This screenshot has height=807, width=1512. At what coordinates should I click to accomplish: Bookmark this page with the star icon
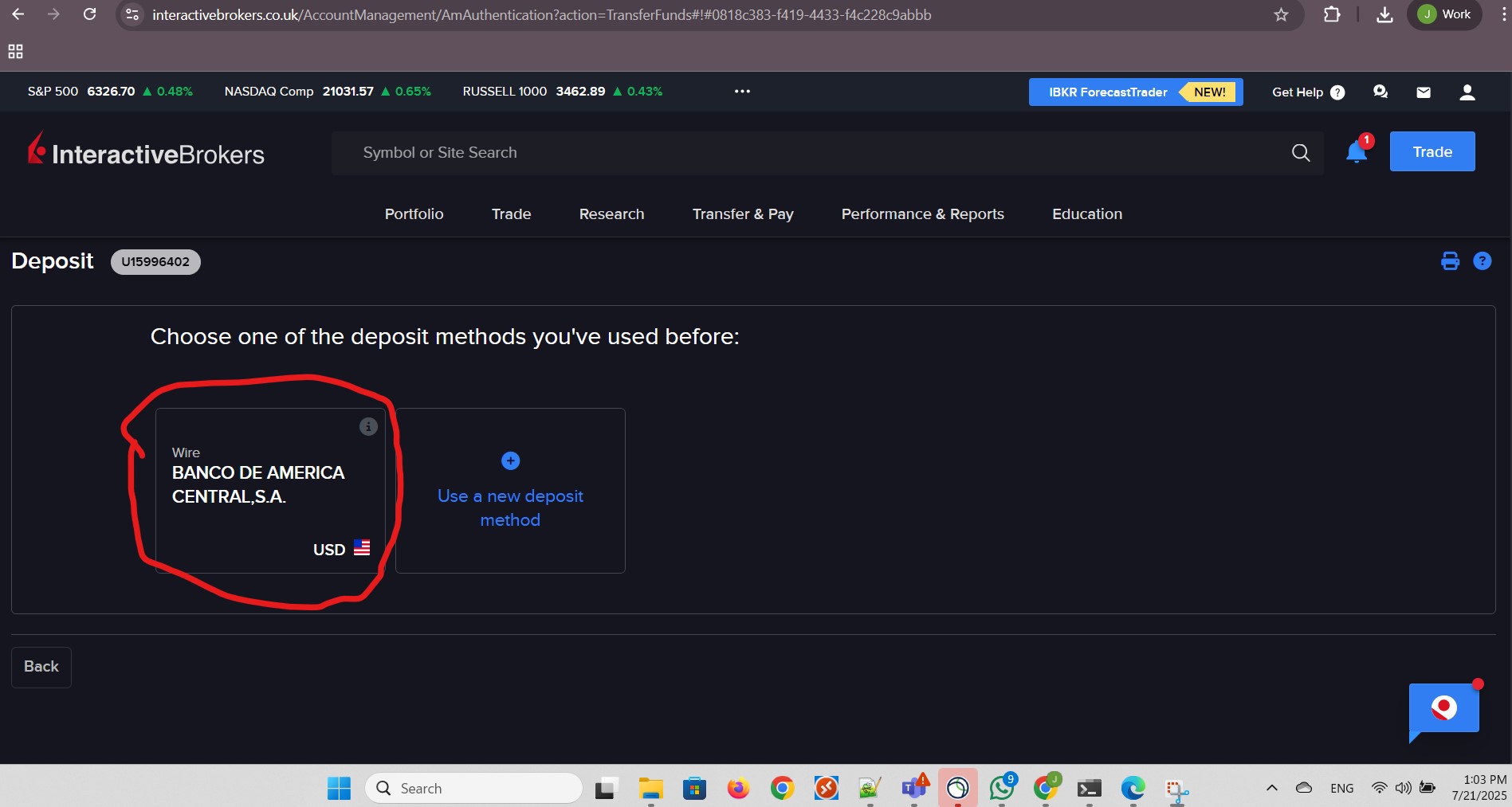pyautogui.click(x=1281, y=14)
